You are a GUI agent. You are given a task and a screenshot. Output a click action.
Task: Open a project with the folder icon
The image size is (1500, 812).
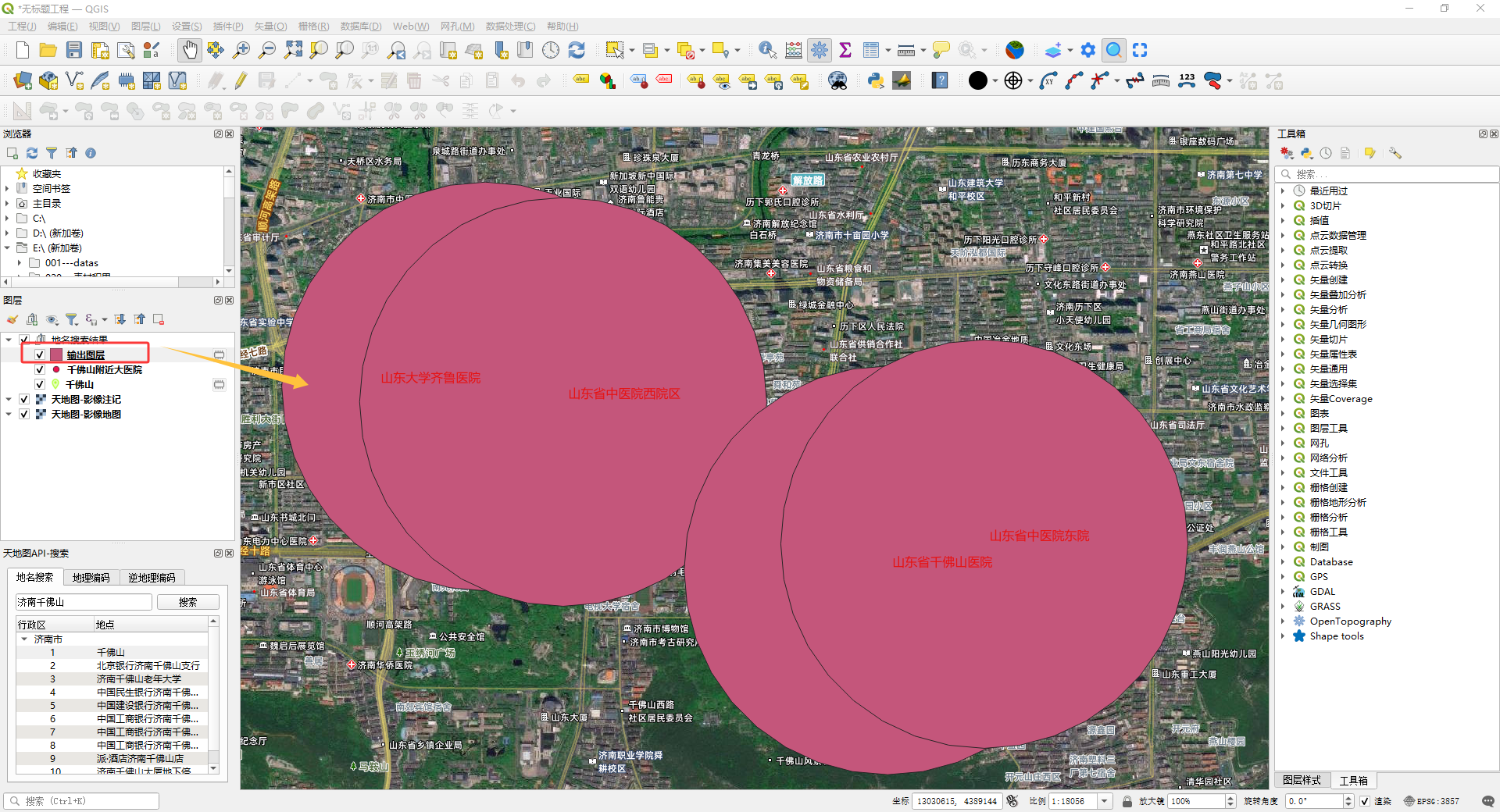(48, 50)
